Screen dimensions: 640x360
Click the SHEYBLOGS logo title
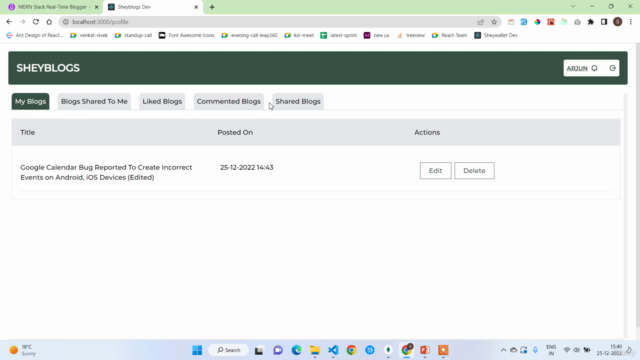click(48, 68)
